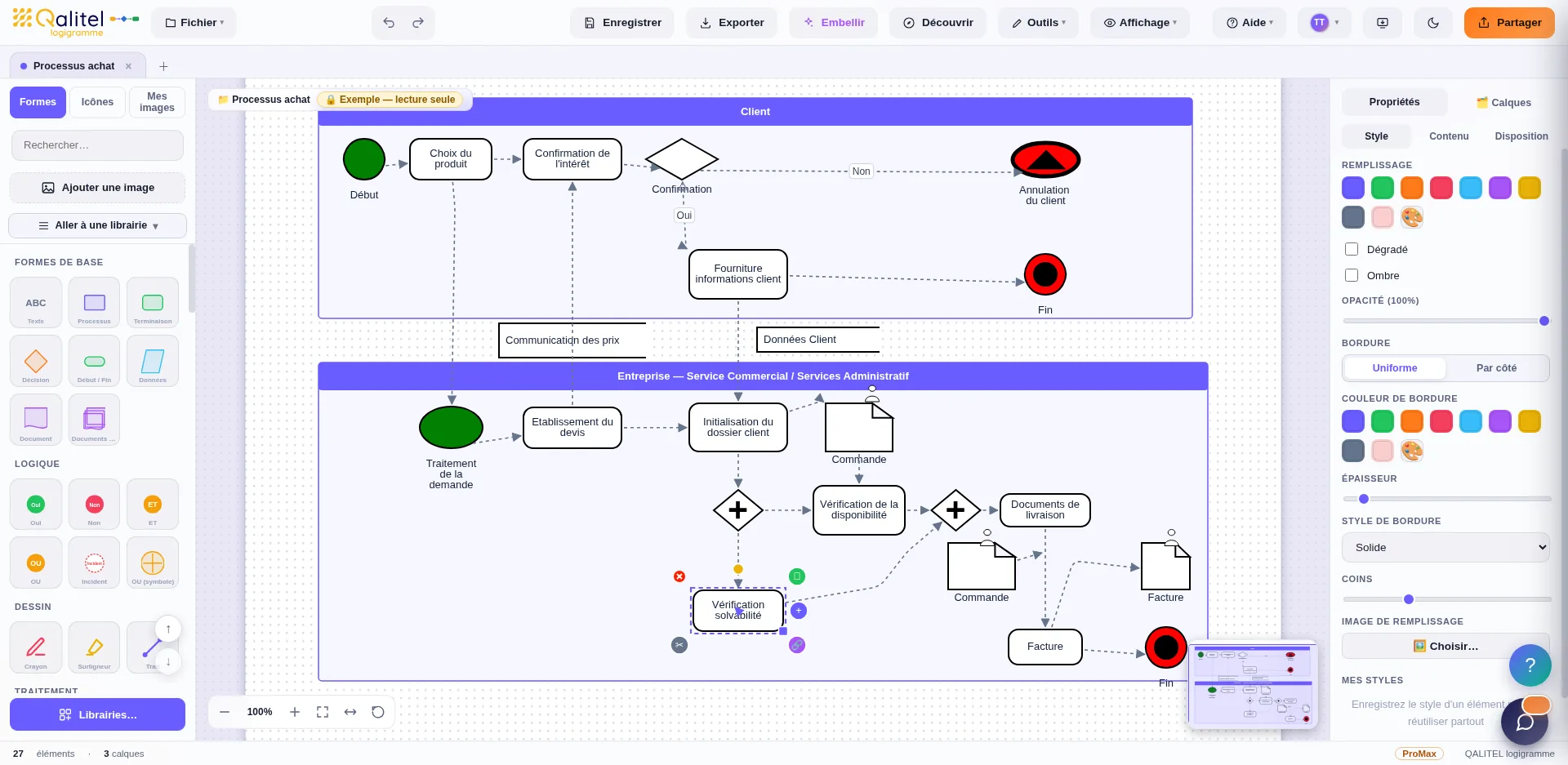Image resolution: width=1568 pixels, height=765 pixels.
Task: Click the fit-to-screen icon
Action: (323, 712)
